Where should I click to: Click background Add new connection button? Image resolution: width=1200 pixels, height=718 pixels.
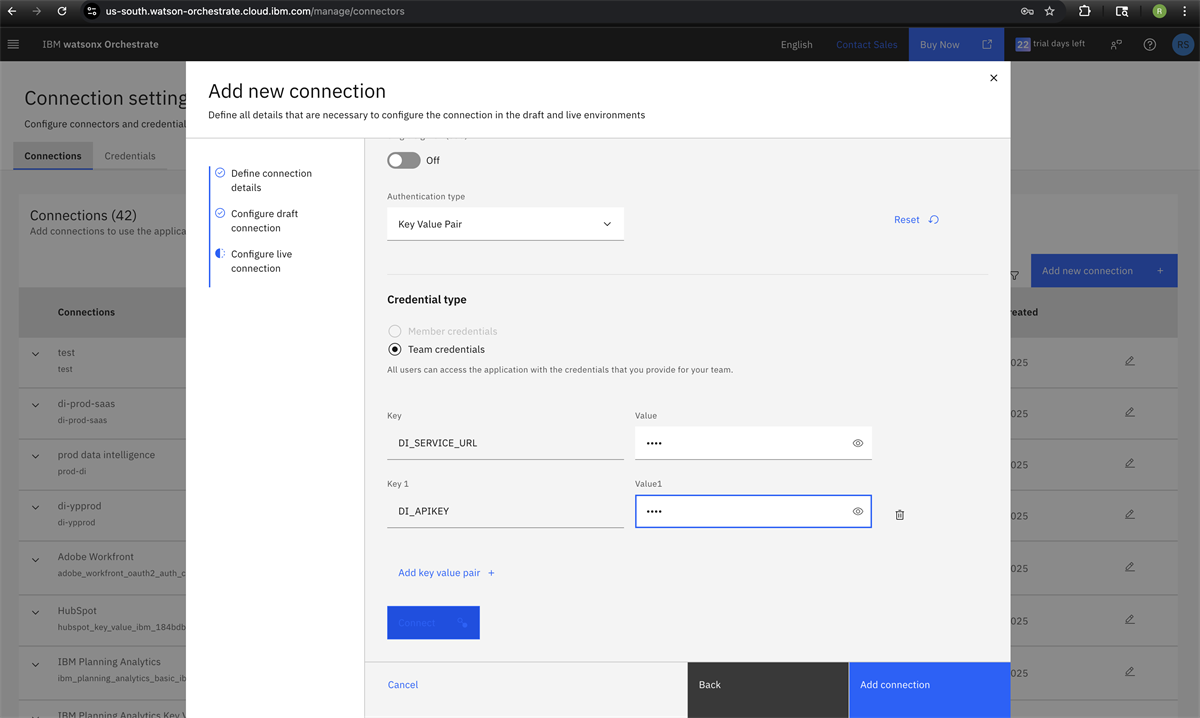click(x=1104, y=271)
